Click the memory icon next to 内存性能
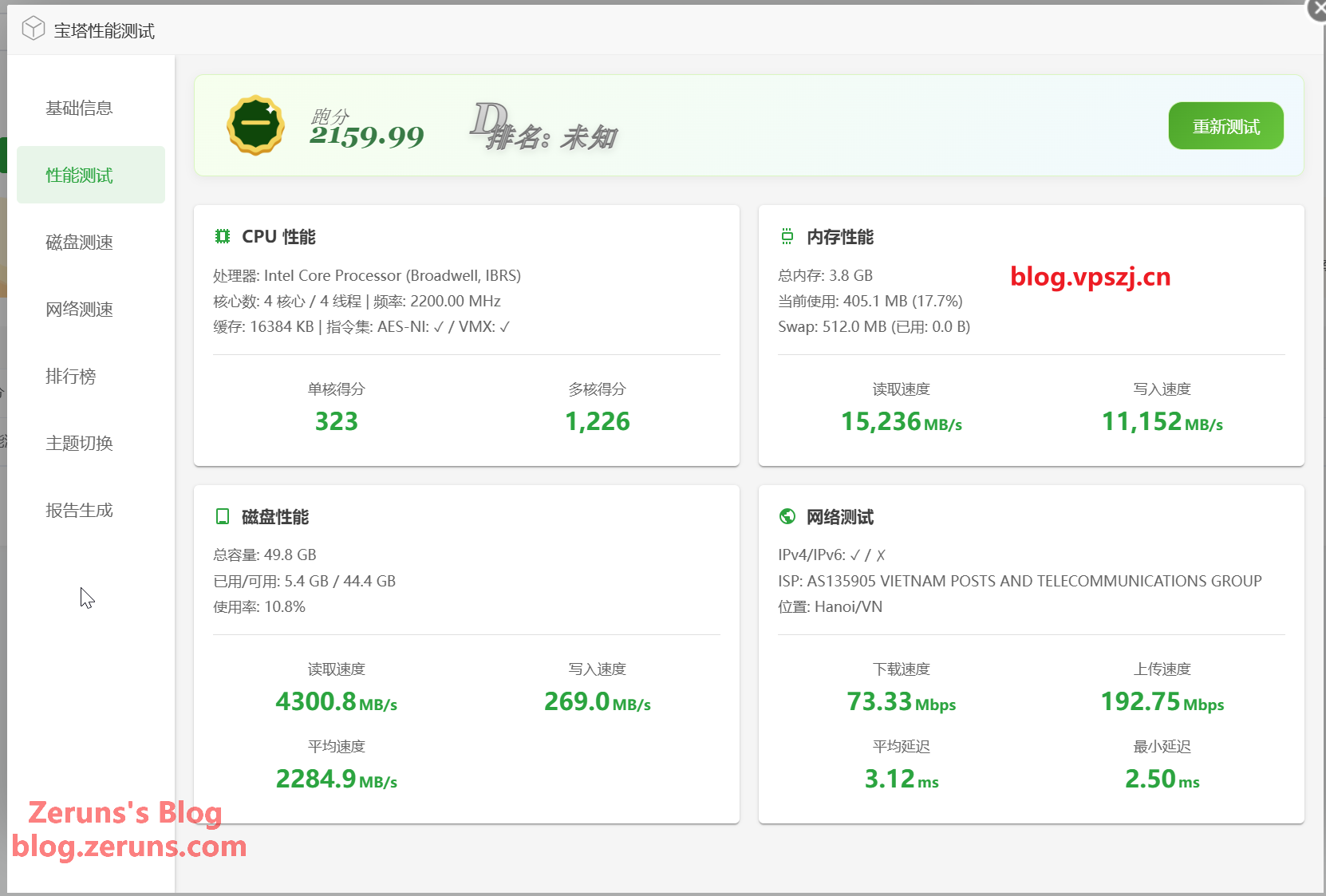Screen dimensions: 1326x896 [787, 236]
